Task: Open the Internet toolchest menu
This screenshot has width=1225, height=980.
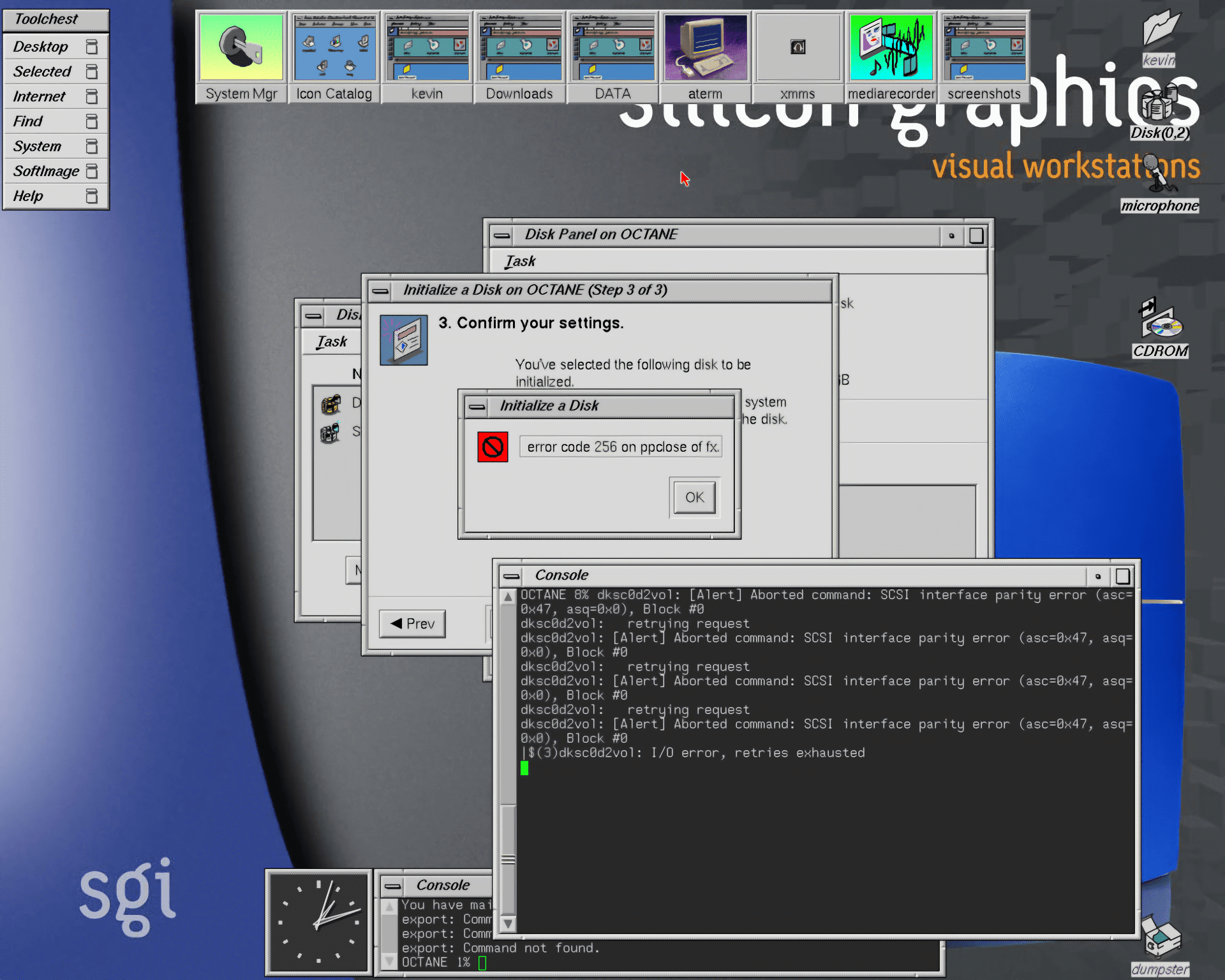Action: pyautogui.click(x=56, y=96)
